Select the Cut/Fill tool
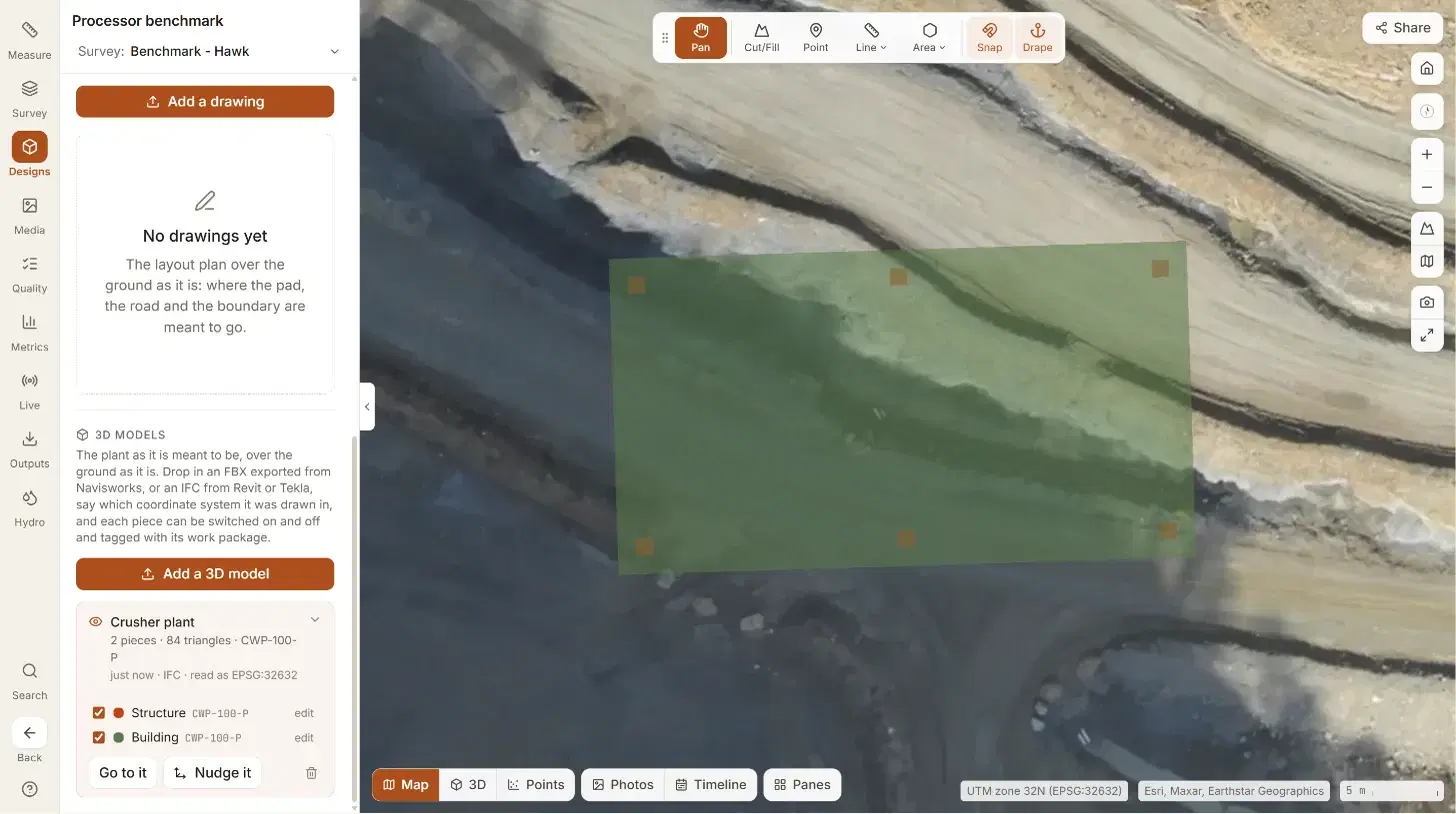This screenshot has width=1456, height=814. (x=761, y=38)
